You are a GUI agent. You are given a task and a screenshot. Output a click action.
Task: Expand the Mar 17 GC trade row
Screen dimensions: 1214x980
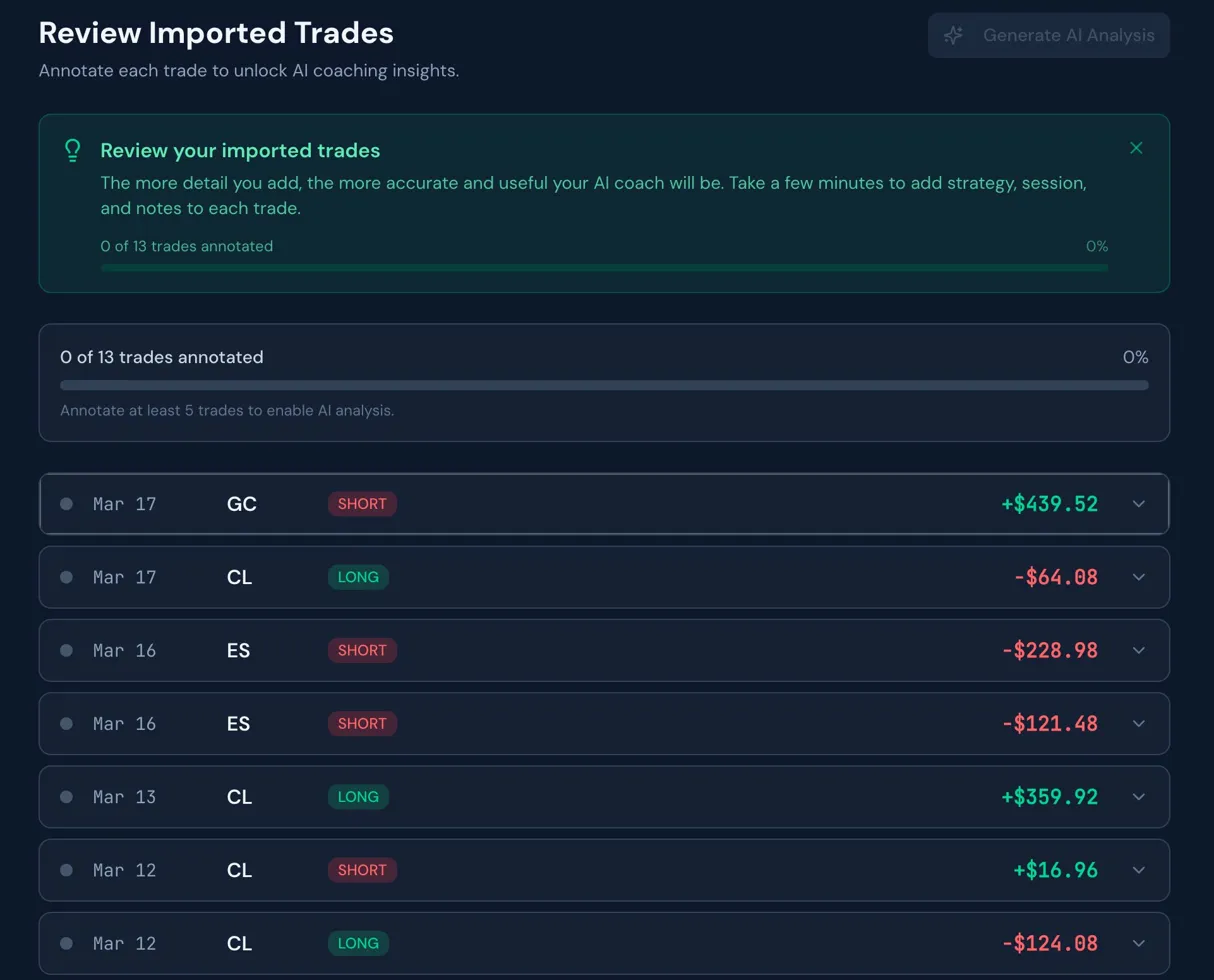tap(1139, 504)
